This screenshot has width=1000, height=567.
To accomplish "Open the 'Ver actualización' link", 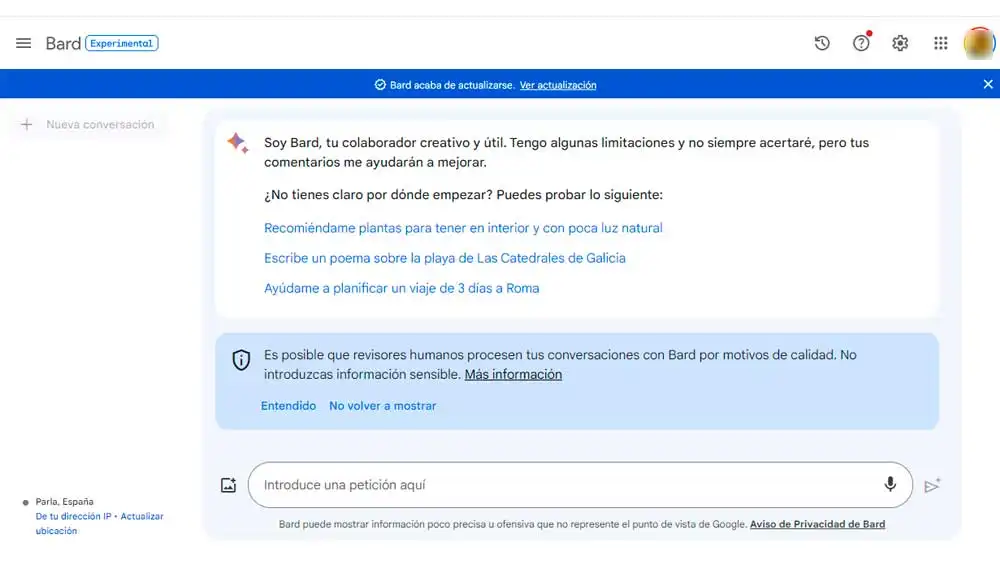I will click(x=558, y=85).
